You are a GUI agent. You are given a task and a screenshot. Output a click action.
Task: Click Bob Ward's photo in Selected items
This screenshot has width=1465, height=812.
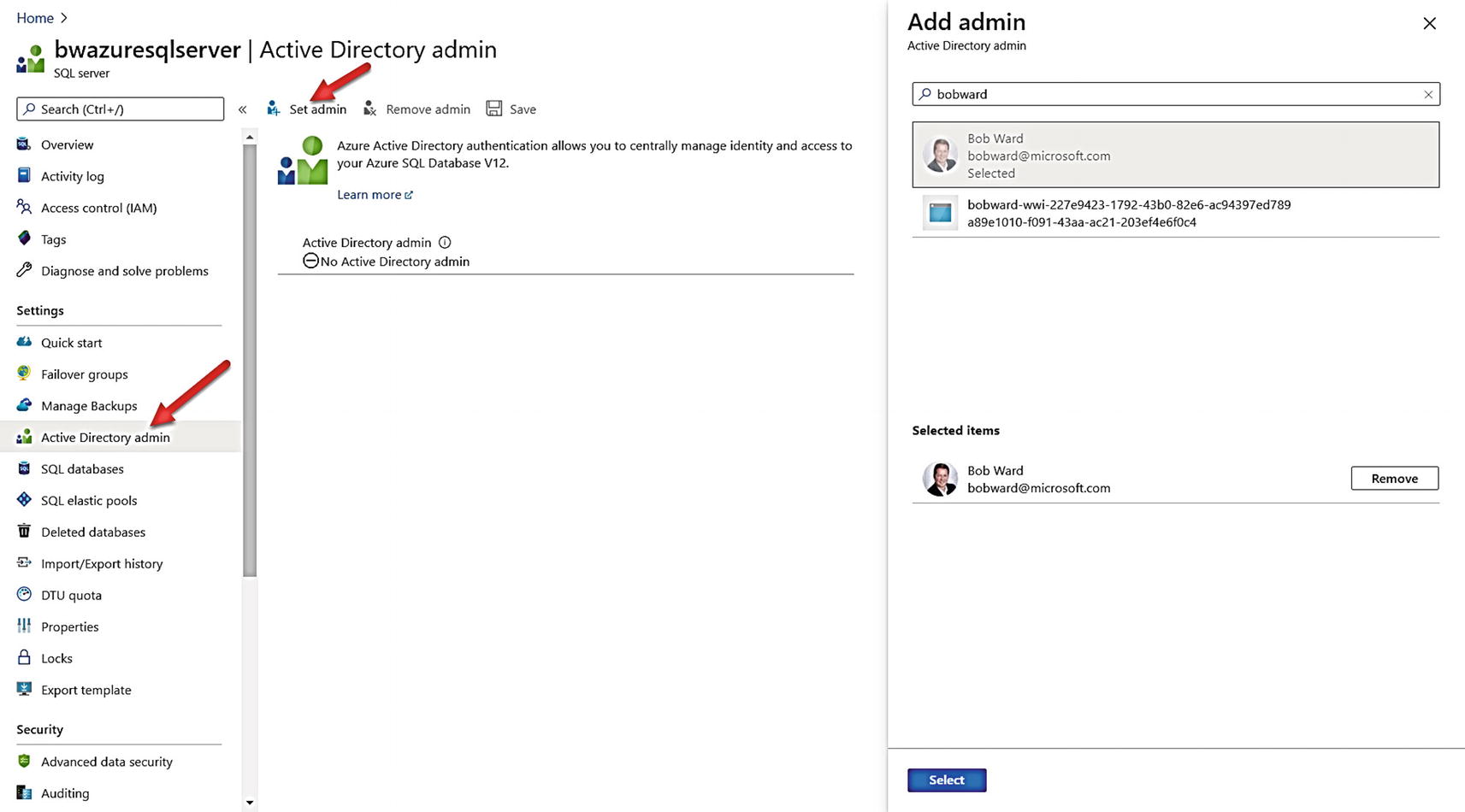(941, 479)
